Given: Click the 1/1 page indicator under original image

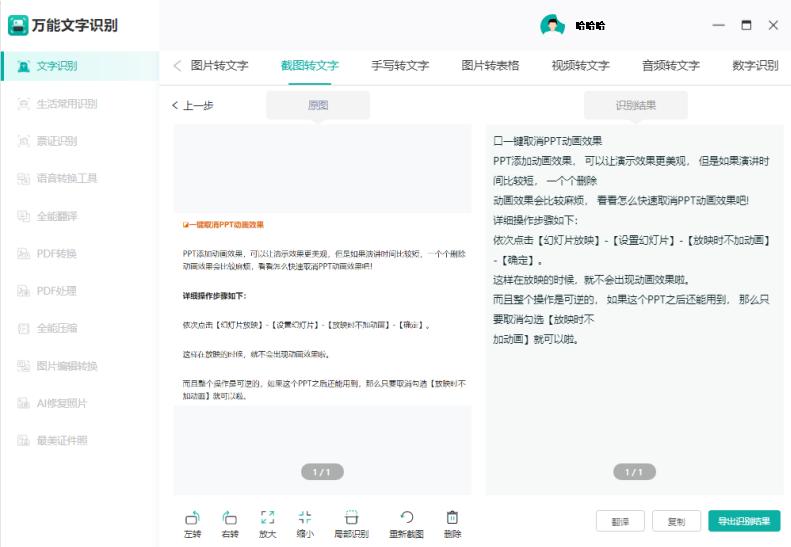Looking at the screenshot, I should point(322,472).
